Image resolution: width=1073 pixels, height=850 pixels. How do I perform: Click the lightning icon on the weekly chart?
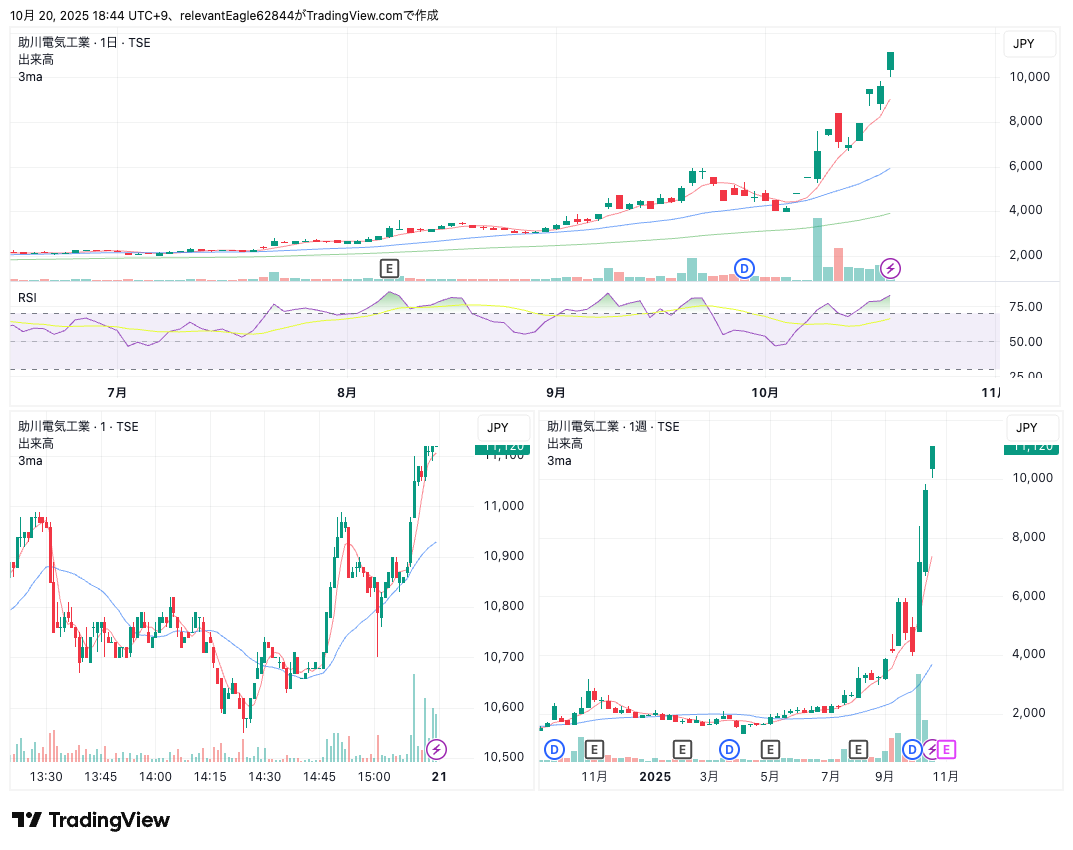[x=931, y=749]
